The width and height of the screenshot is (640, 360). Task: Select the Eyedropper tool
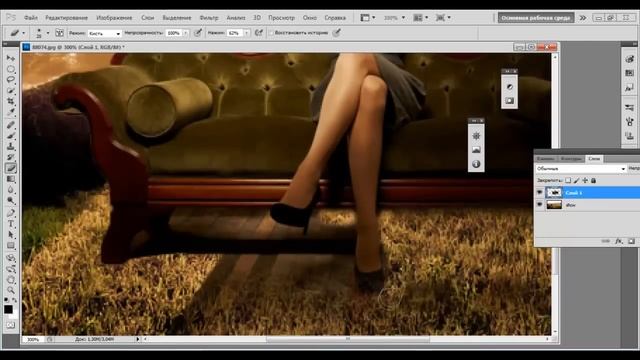tap(11, 112)
